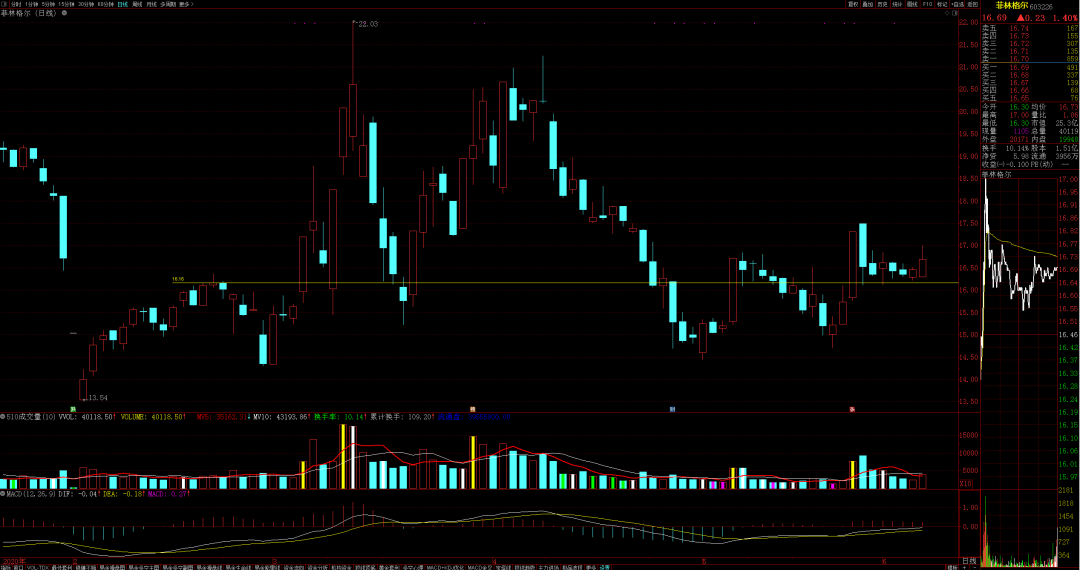Click the 外盘 20171 value
Viewport: 1080px width, 570px height.
(x=1019, y=138)
